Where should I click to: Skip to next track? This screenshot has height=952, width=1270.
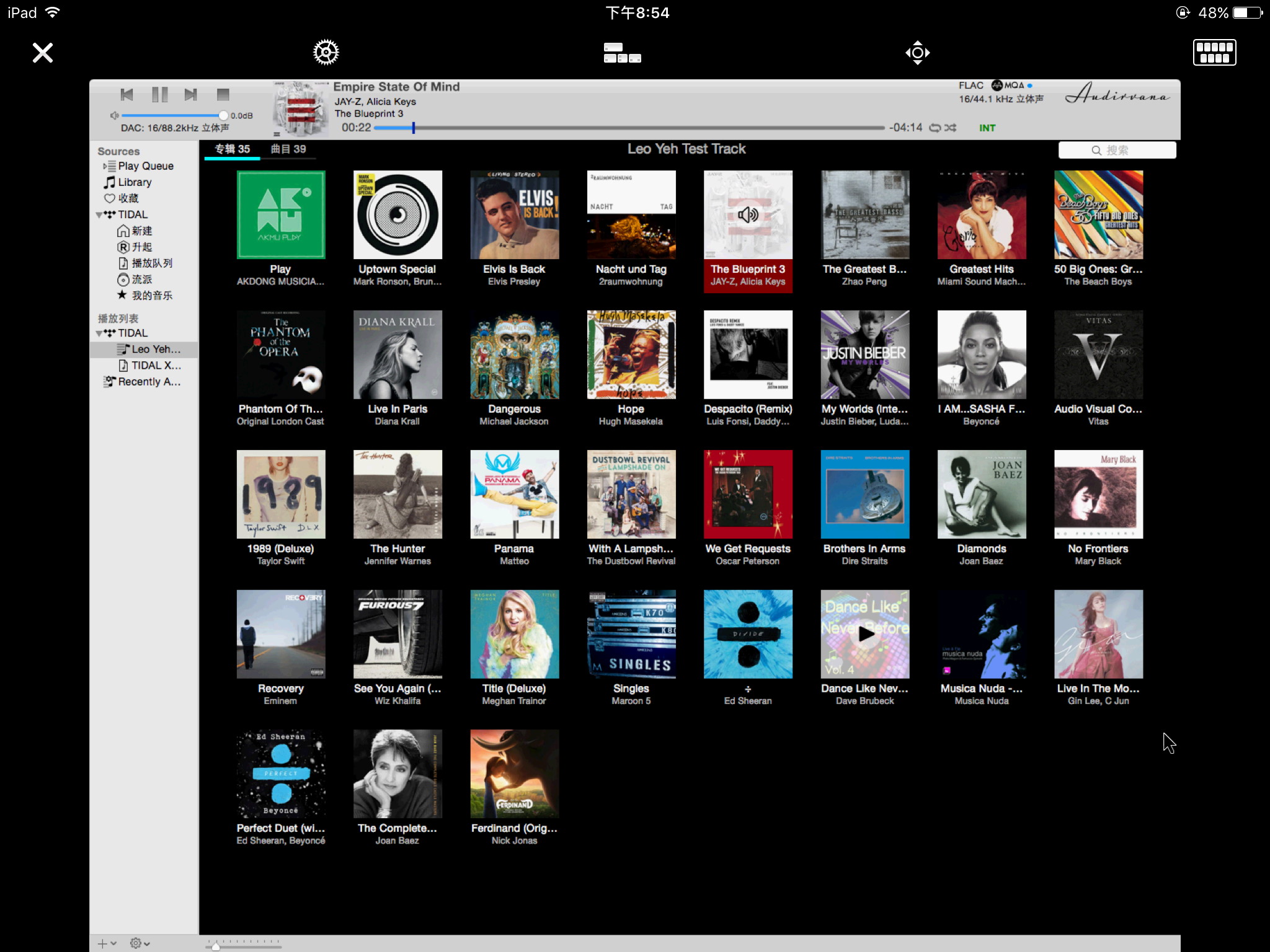pyautogui.click(x=190, y=94)
